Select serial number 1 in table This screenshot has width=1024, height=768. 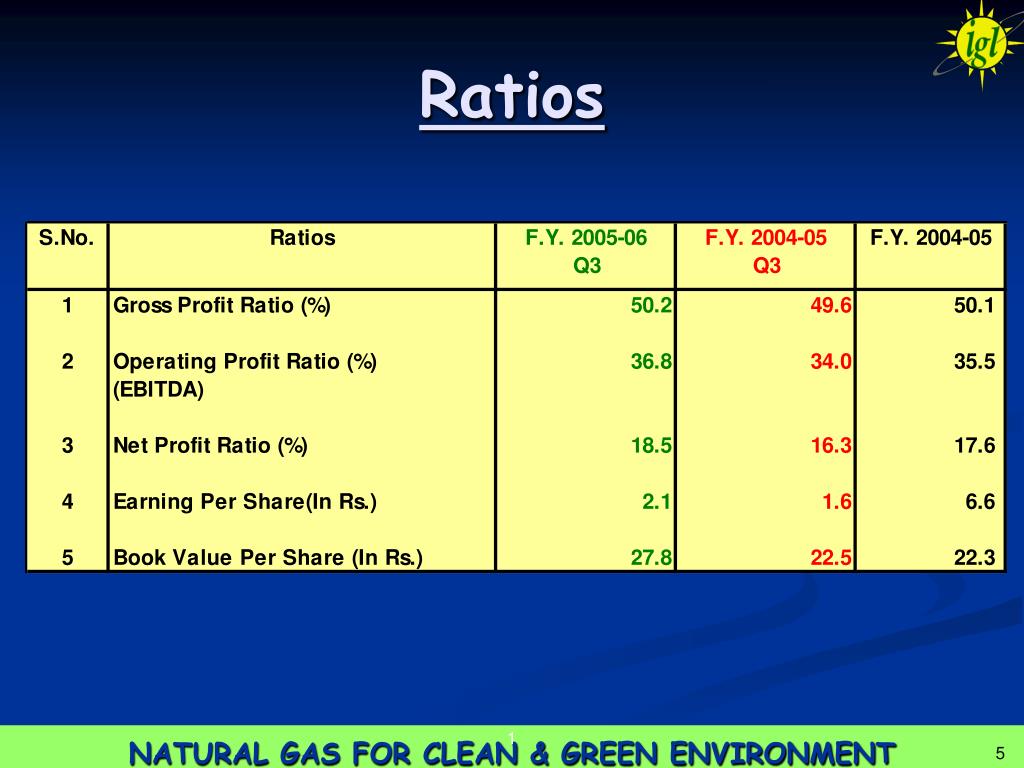coord(67,305)
